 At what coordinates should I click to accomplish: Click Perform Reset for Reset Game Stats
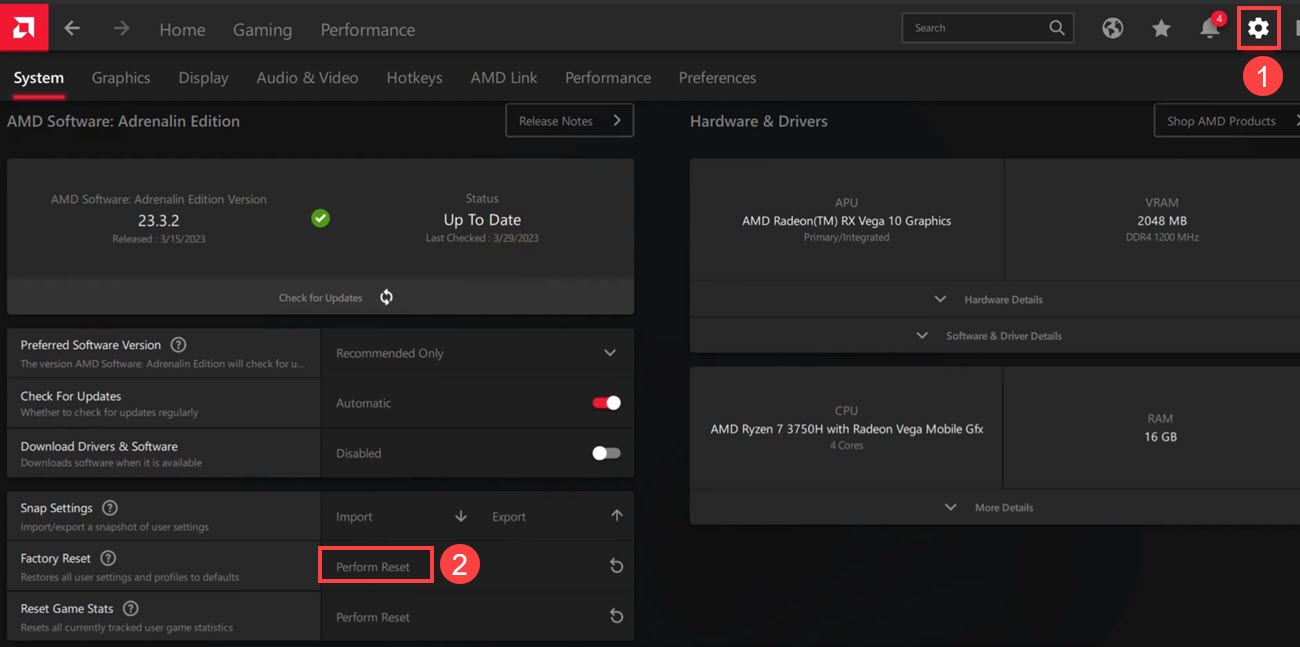pos(373,617)
